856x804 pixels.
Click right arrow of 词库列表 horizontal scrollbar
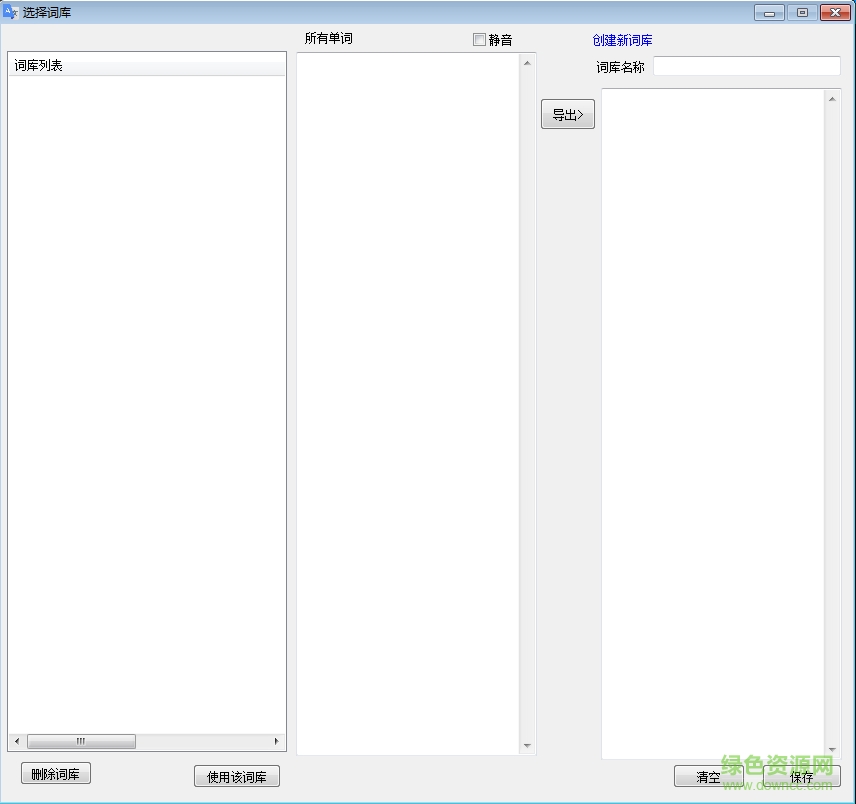[276, 741]
